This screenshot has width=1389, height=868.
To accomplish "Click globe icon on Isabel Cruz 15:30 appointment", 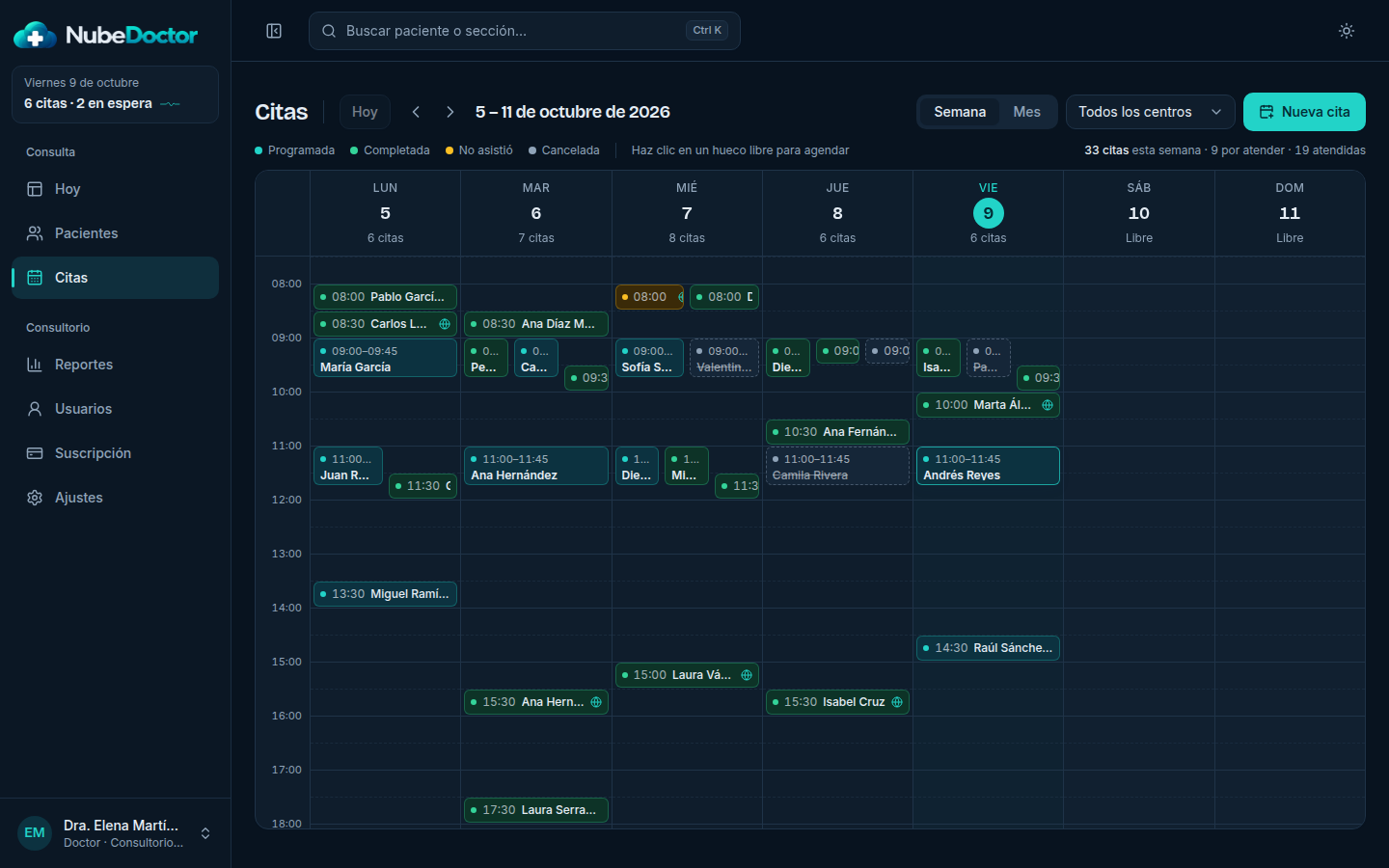I will click(x=897, y=702).
